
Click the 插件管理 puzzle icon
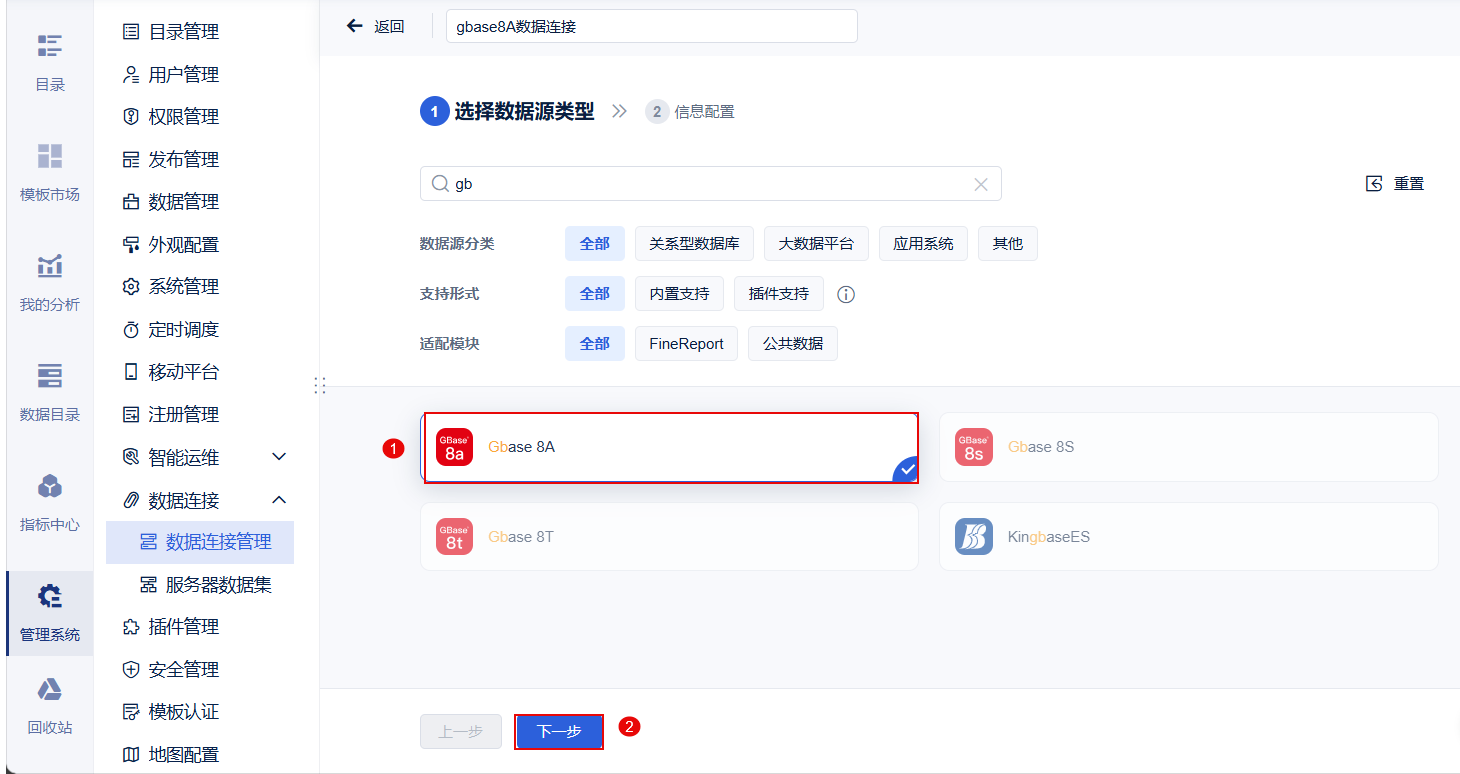point(131,627)
